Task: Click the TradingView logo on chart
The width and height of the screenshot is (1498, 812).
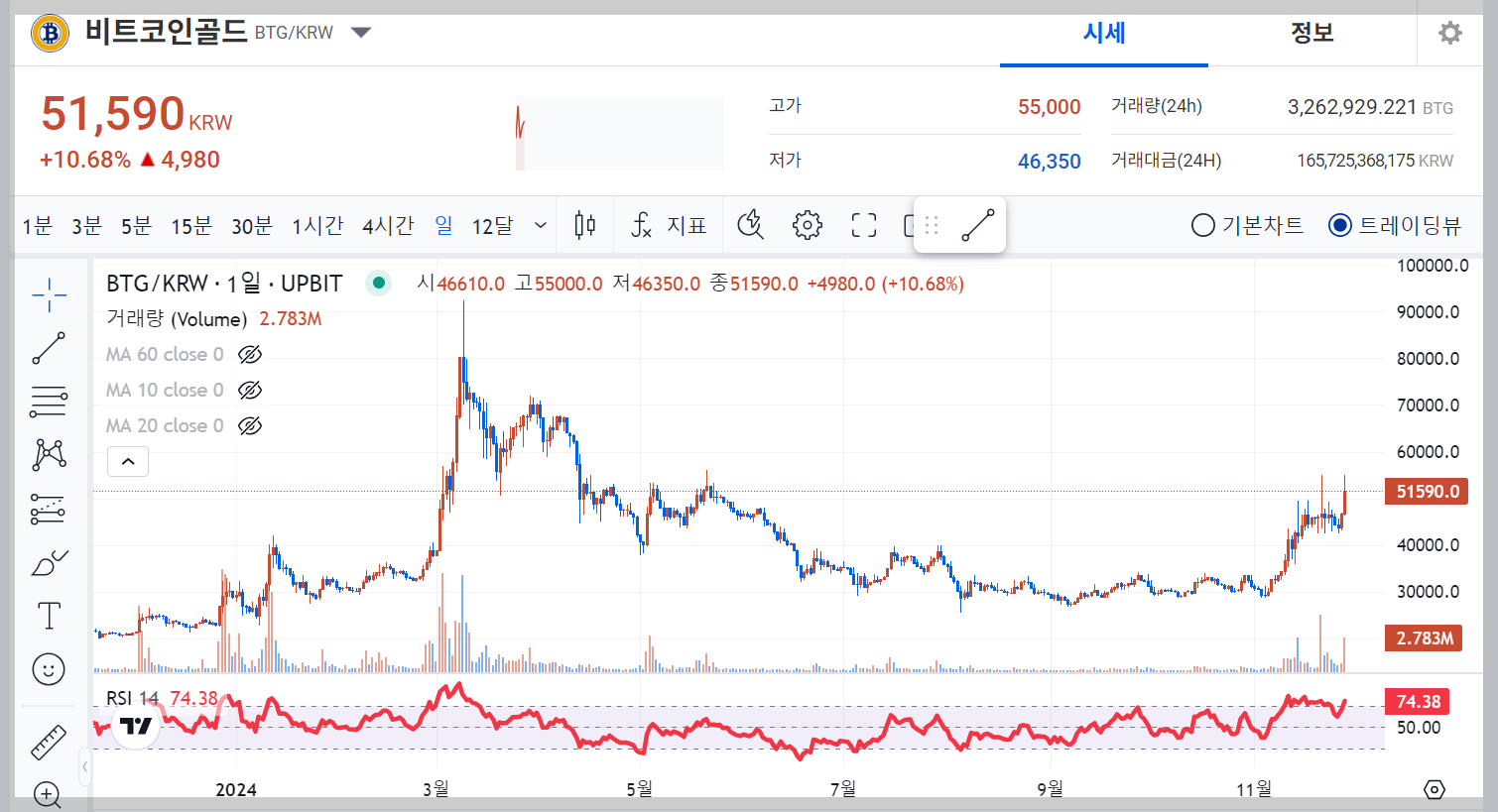Action: click(136, 726)
